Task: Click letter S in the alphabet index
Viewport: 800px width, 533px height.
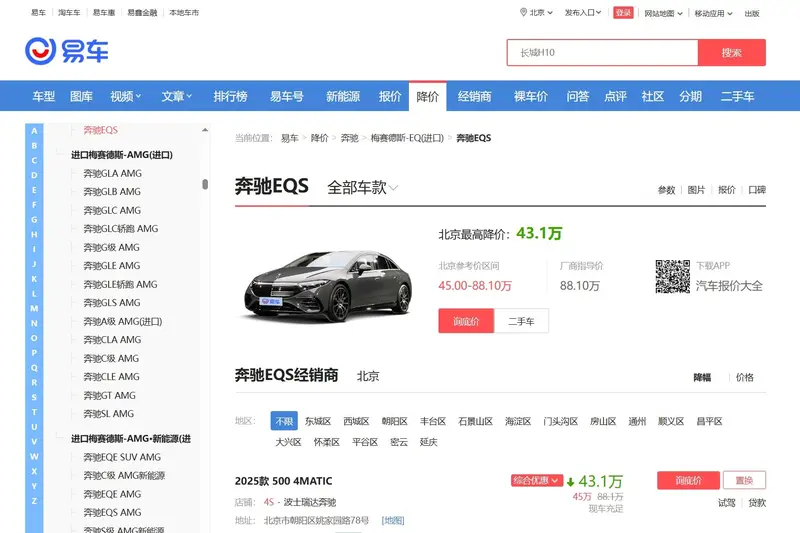Action: [34, 397]
